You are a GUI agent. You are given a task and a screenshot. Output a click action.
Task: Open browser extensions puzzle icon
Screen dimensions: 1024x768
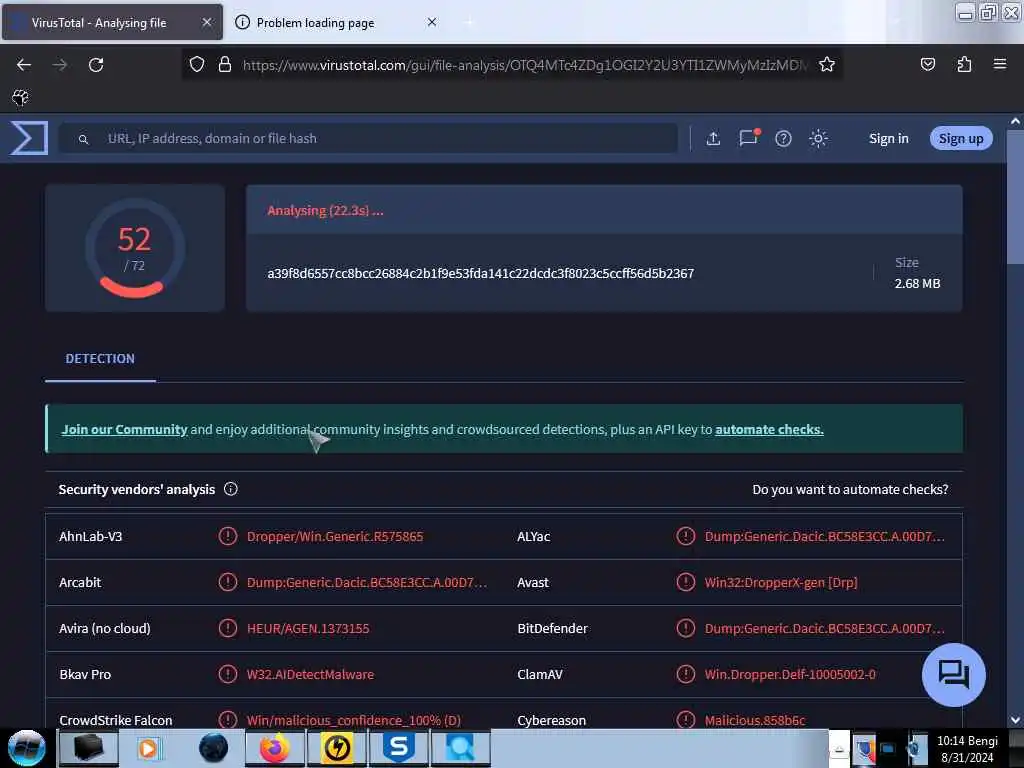coord(964,64)
